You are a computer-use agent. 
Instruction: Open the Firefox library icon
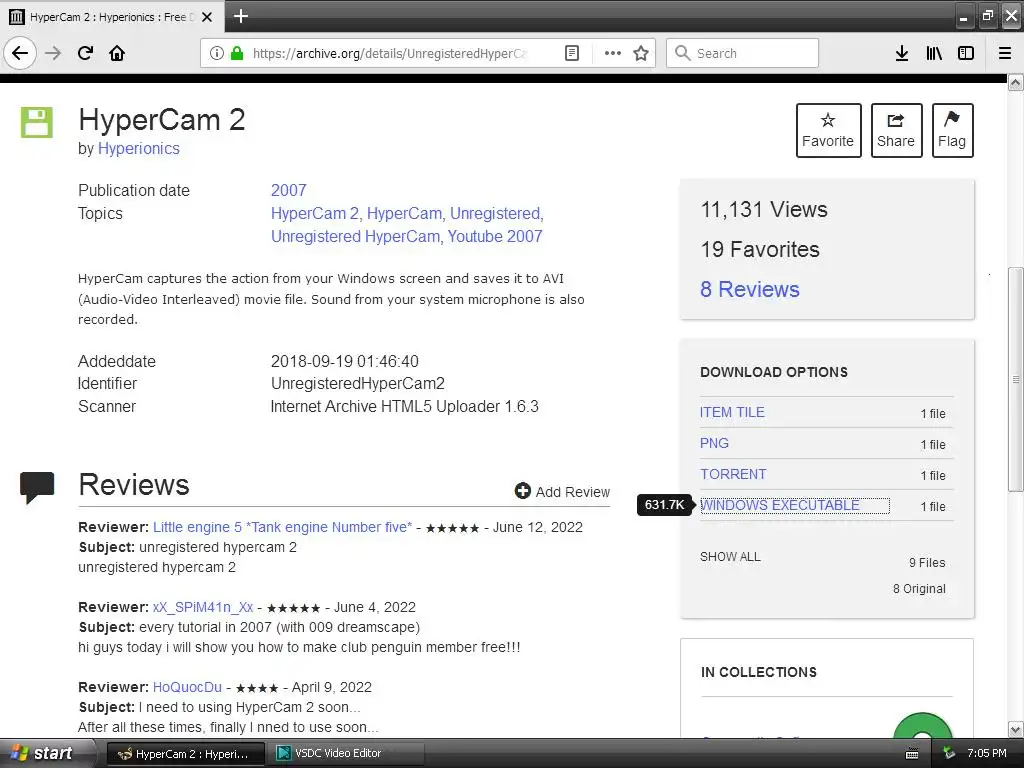(x=934, y=53)
